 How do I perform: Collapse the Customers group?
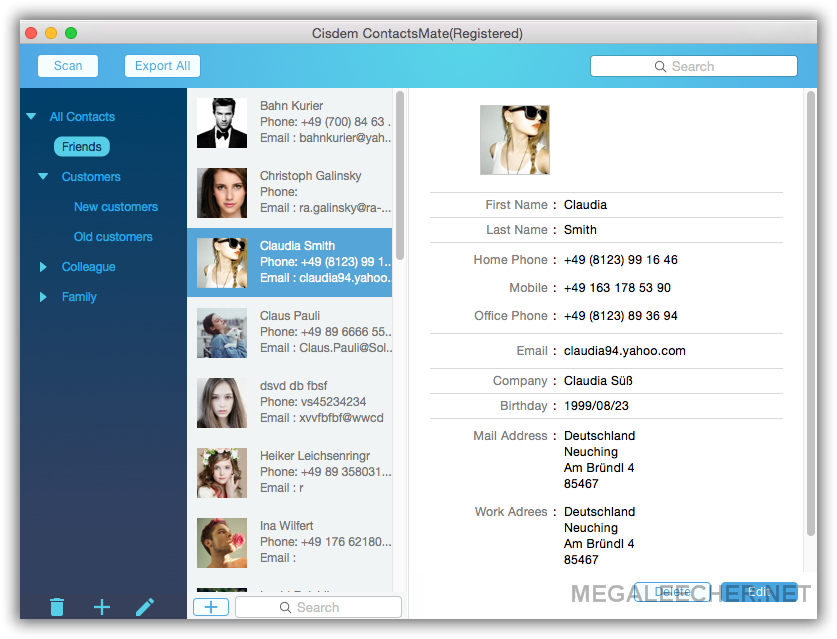click(43, 176)
